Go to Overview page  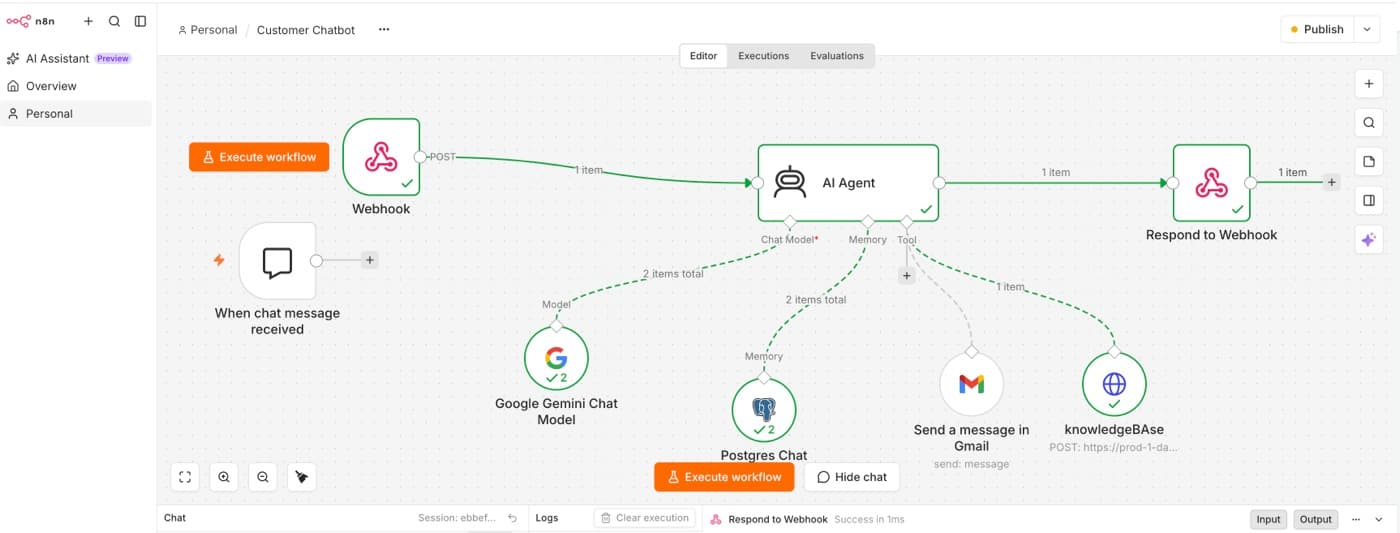50,86
